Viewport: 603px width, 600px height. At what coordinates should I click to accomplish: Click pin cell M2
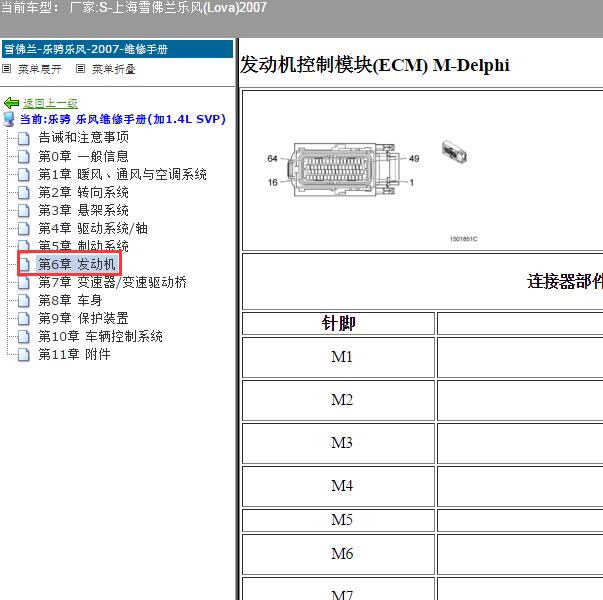338,400
